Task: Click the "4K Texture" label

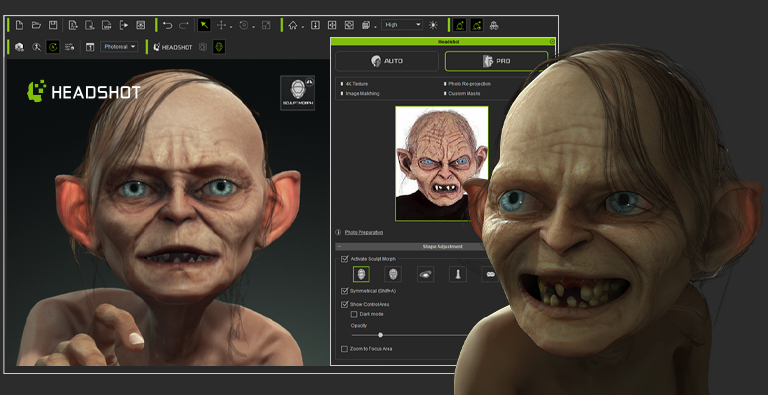Action: click(357, 84)
